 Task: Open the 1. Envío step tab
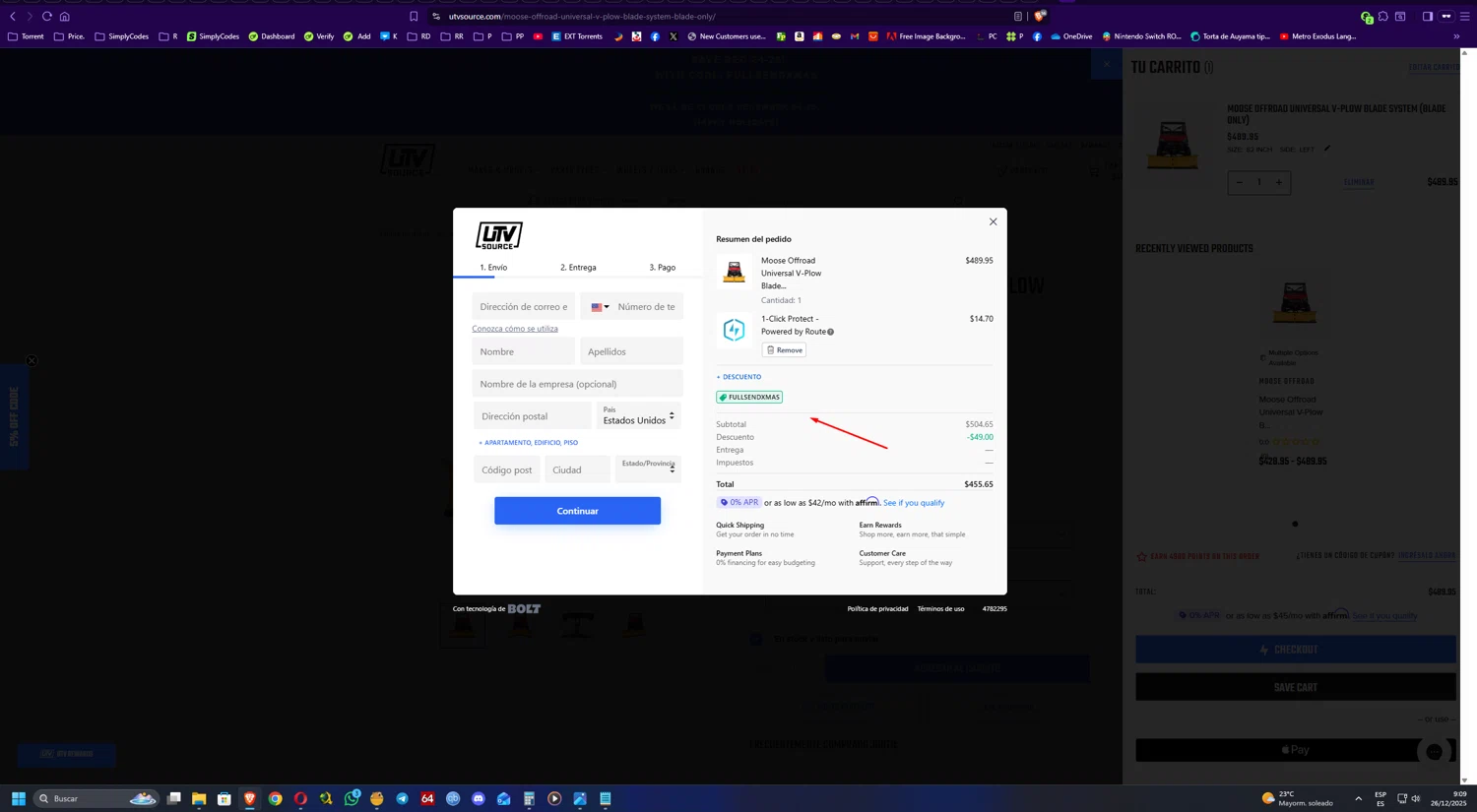pyautogui.click(x=493, y=268)
